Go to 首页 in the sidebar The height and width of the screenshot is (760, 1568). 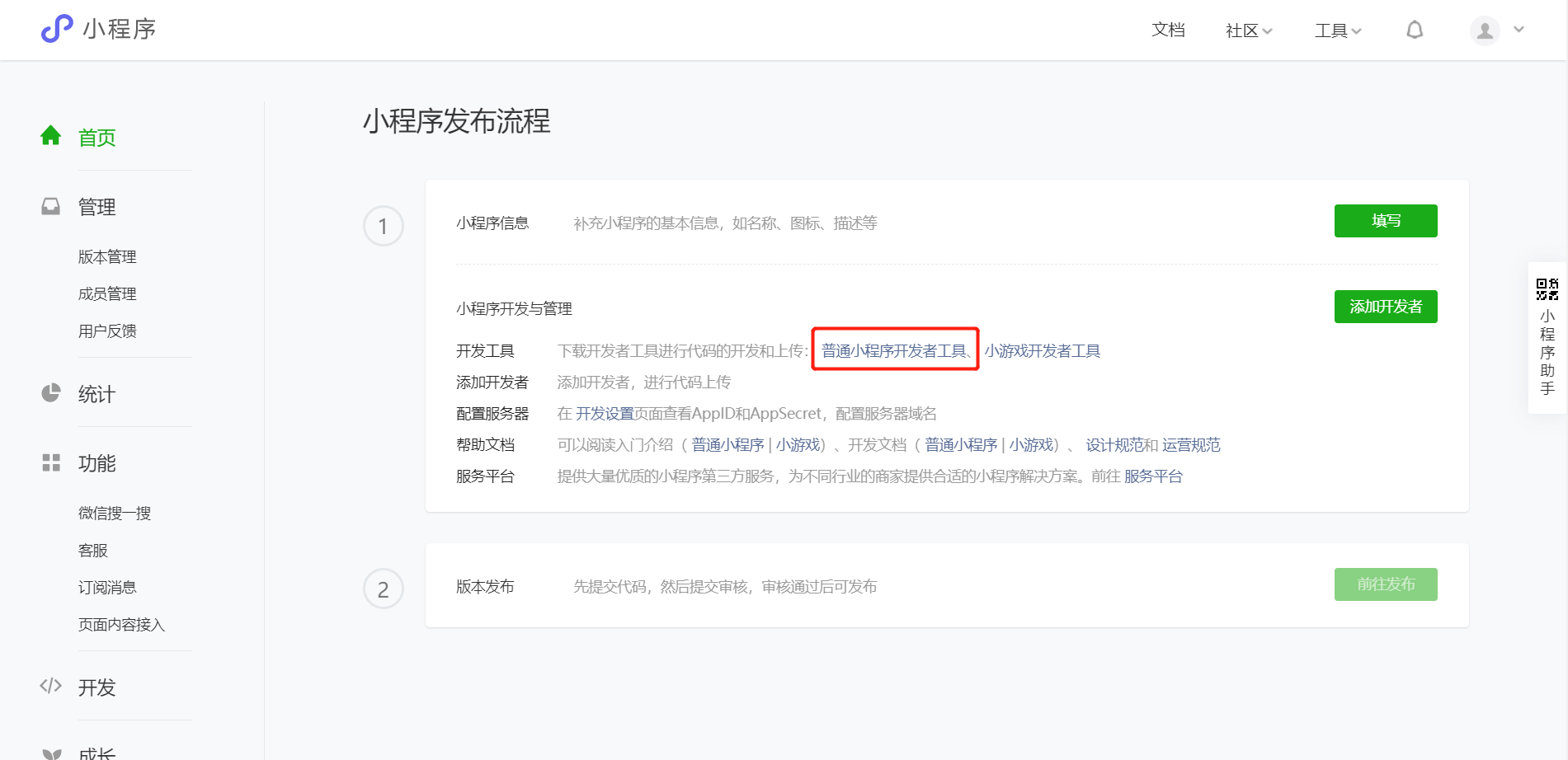(x=97, y=137)
